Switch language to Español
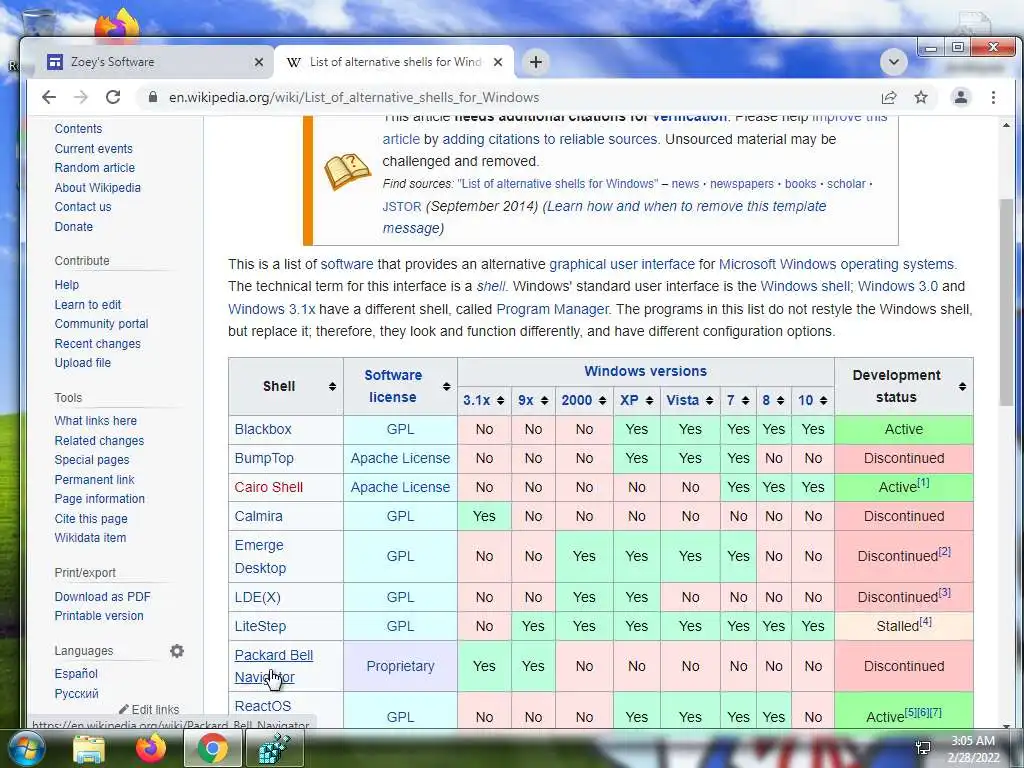Screen dimensions: 1024x768 [x=76, y=673]
